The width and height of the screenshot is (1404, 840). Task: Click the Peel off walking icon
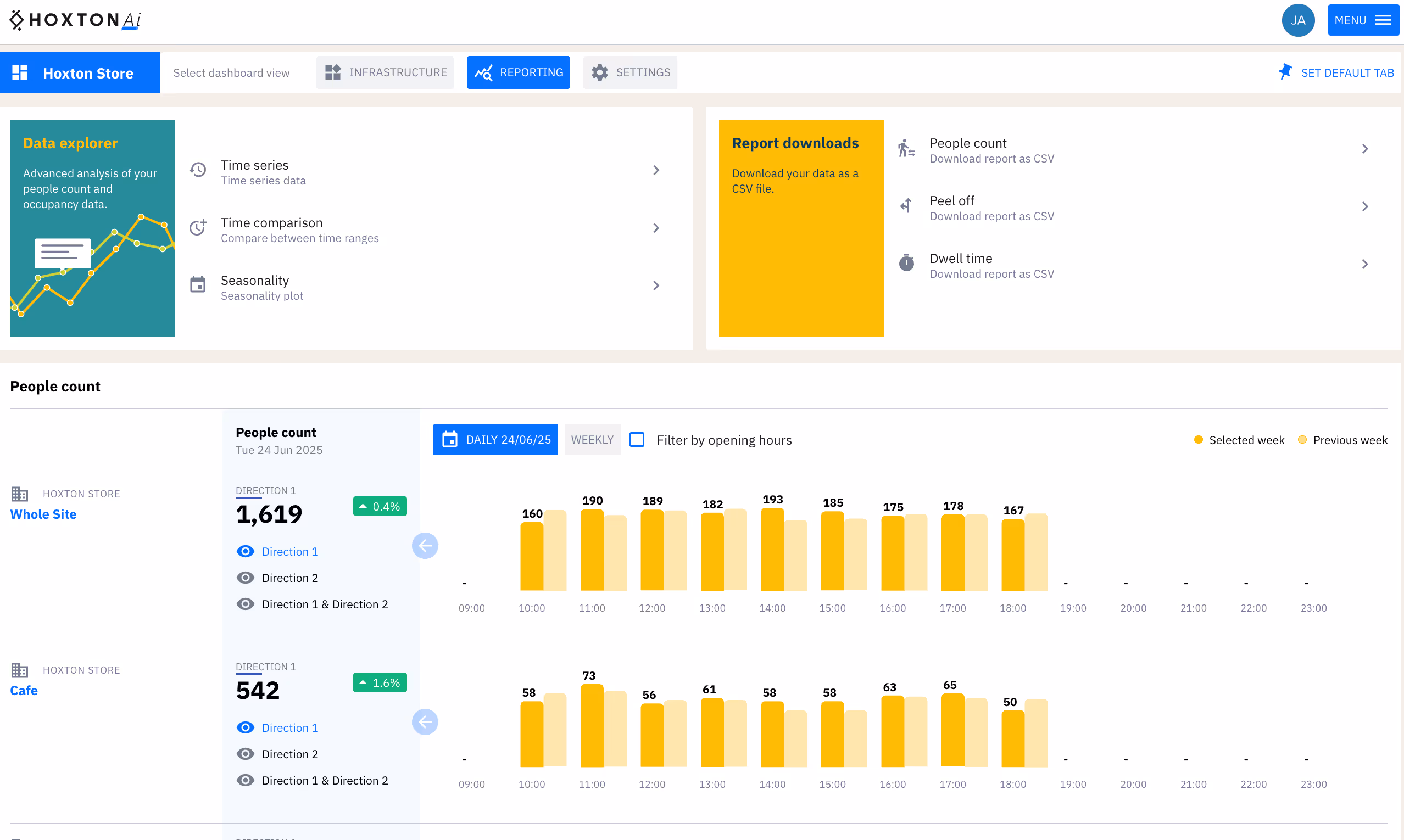tap(907, 205)
